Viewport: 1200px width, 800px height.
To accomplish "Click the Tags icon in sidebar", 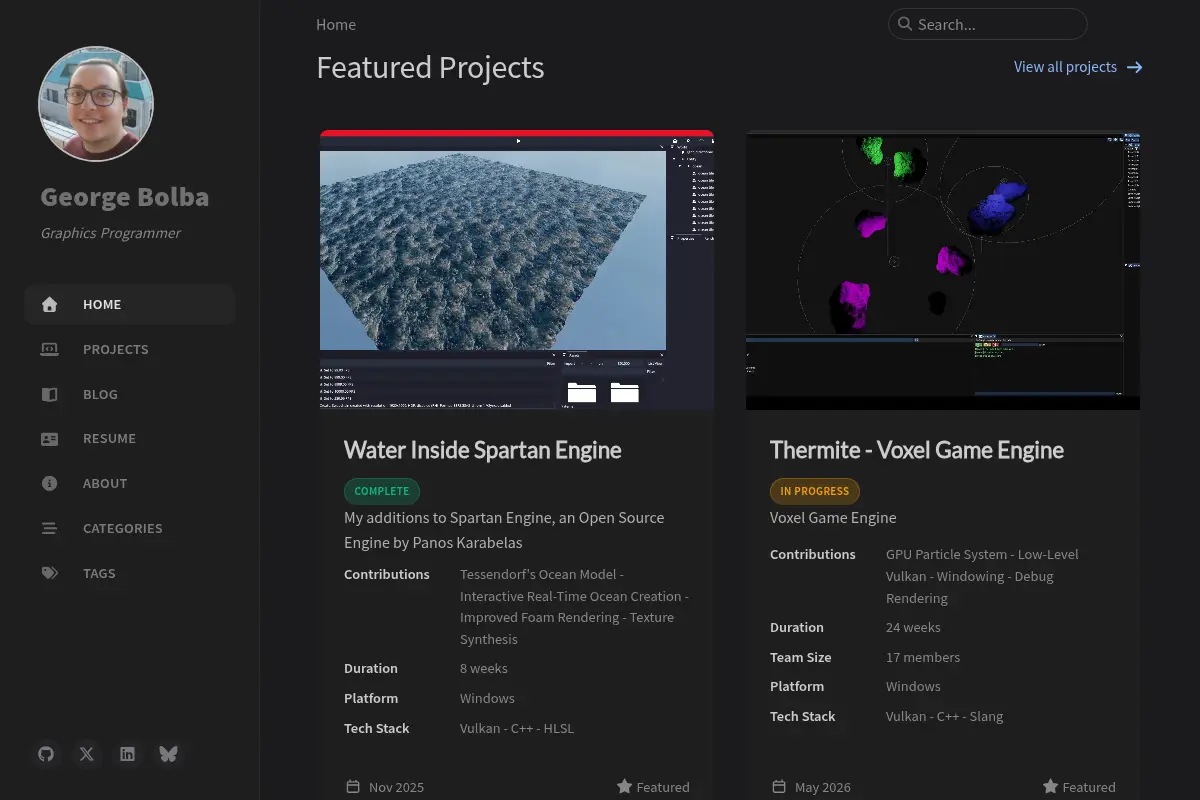I will click(x=49, y=573).
